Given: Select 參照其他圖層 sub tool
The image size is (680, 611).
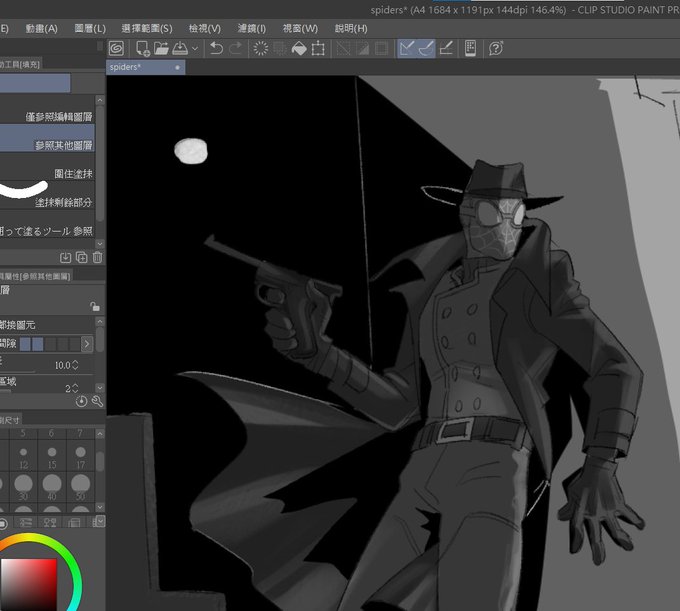Looking at the screenshot, I should (47, 138).
